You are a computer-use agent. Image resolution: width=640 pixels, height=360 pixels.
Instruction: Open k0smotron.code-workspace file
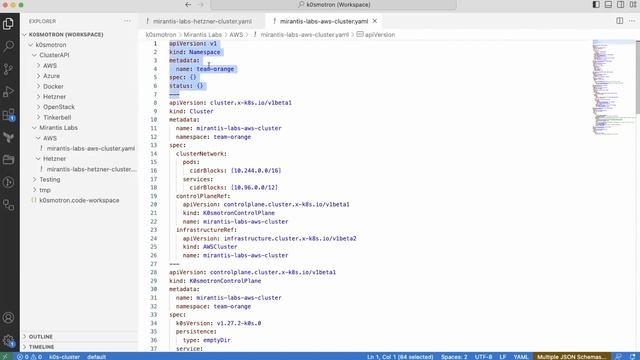pyautogui.click(x=79, y=200)
